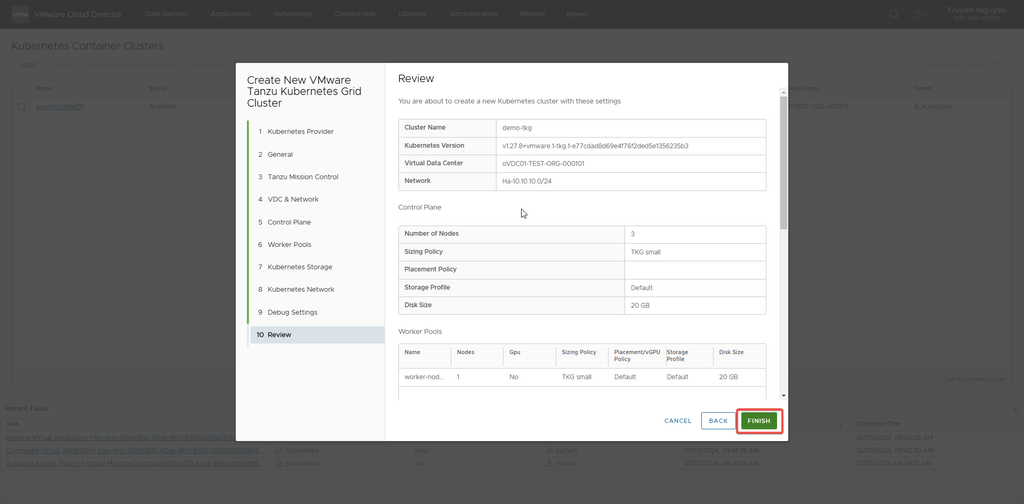Navigate to step 6 Worker Pools
The image size is (1024, 504).
point(289,244)
